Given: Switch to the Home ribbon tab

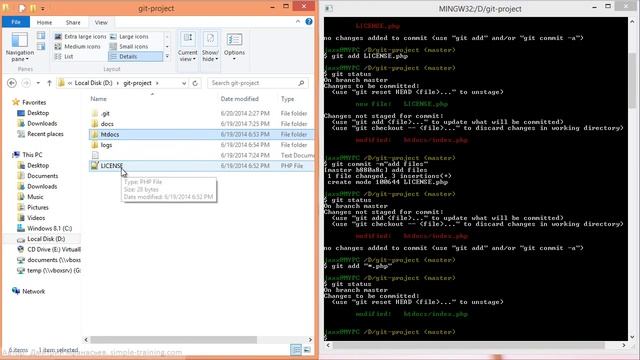Looking at the screenshot, I should click(x=44, y=22).
